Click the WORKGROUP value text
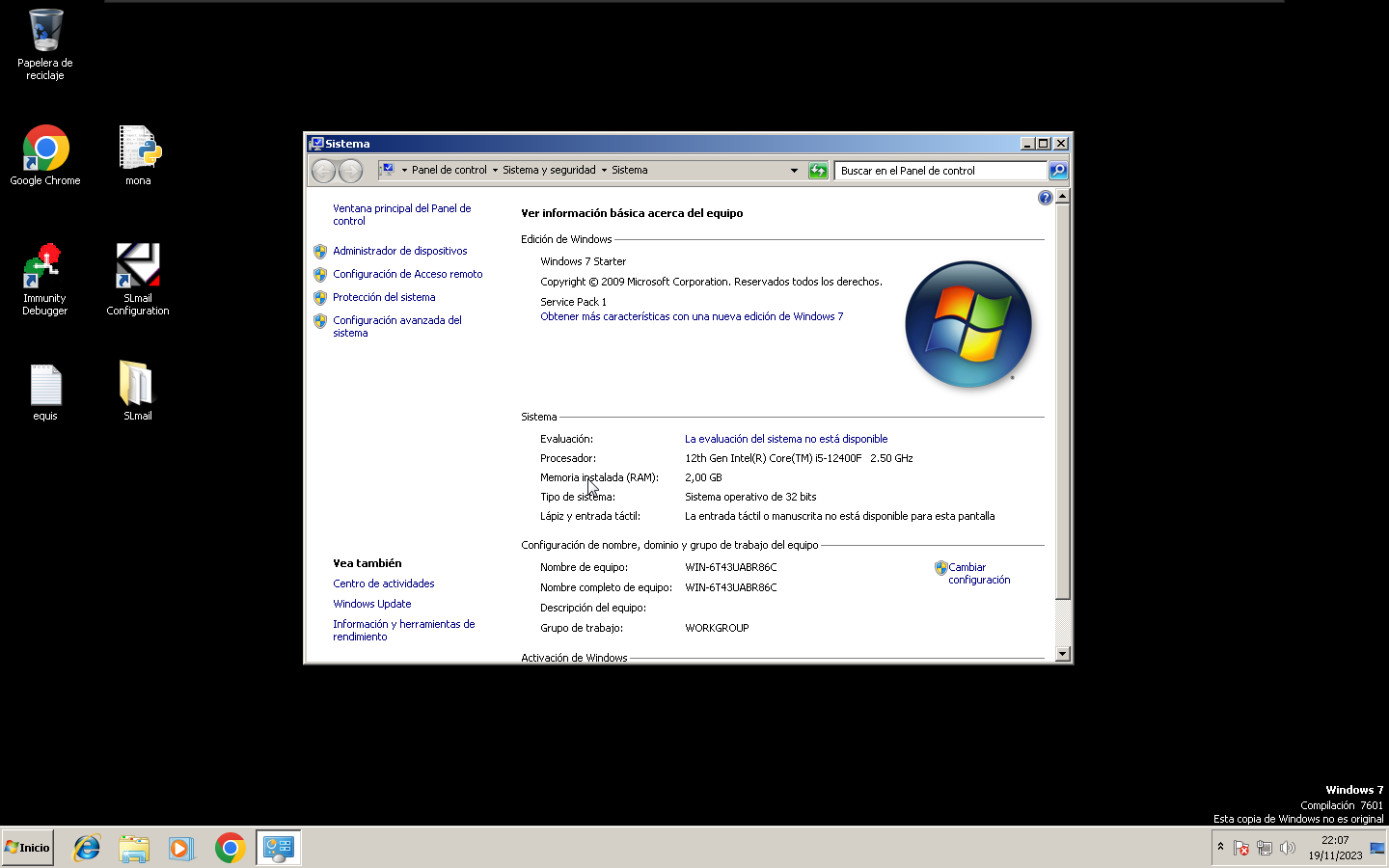 click(x=717, y=628)
